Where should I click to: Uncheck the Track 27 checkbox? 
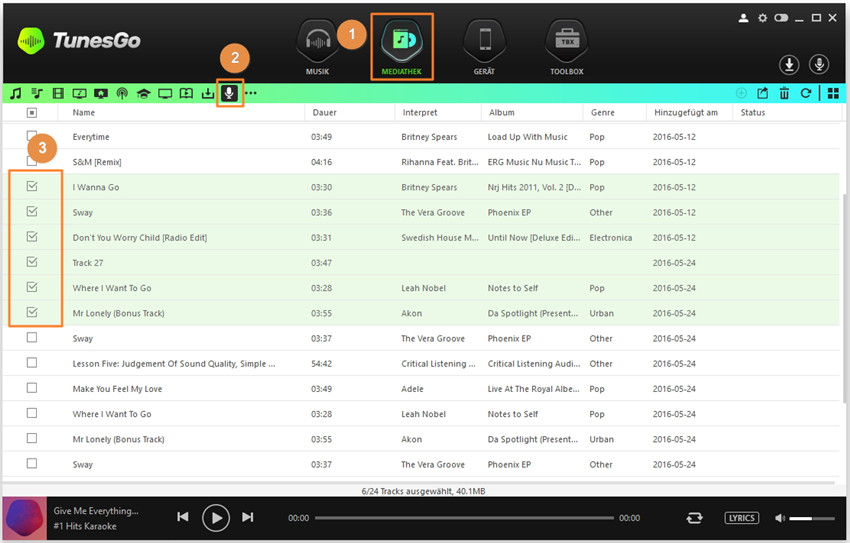click(32, 262)
